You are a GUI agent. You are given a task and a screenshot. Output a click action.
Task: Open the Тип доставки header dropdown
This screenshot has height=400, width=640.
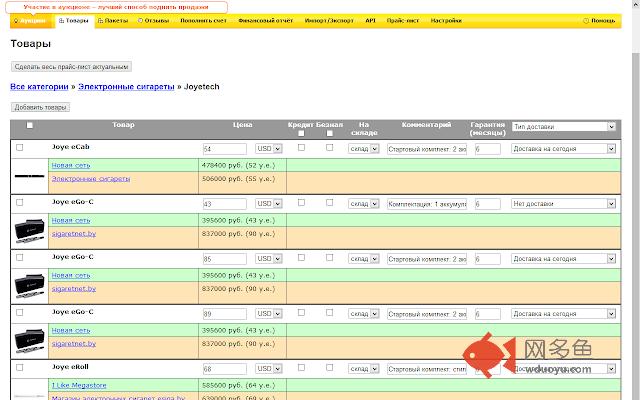[x=564, y=127]
